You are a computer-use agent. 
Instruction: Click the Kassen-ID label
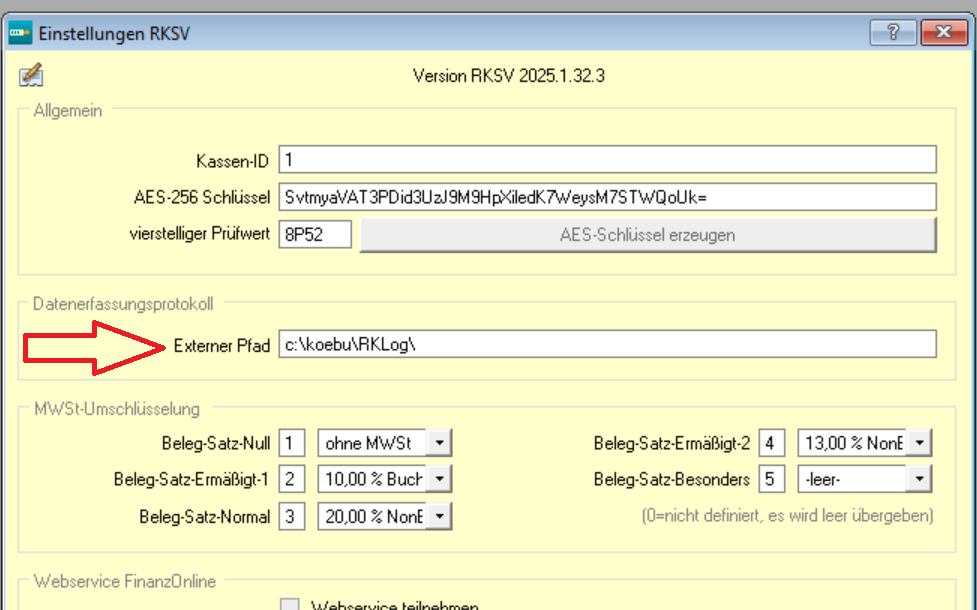coord(232,161)
